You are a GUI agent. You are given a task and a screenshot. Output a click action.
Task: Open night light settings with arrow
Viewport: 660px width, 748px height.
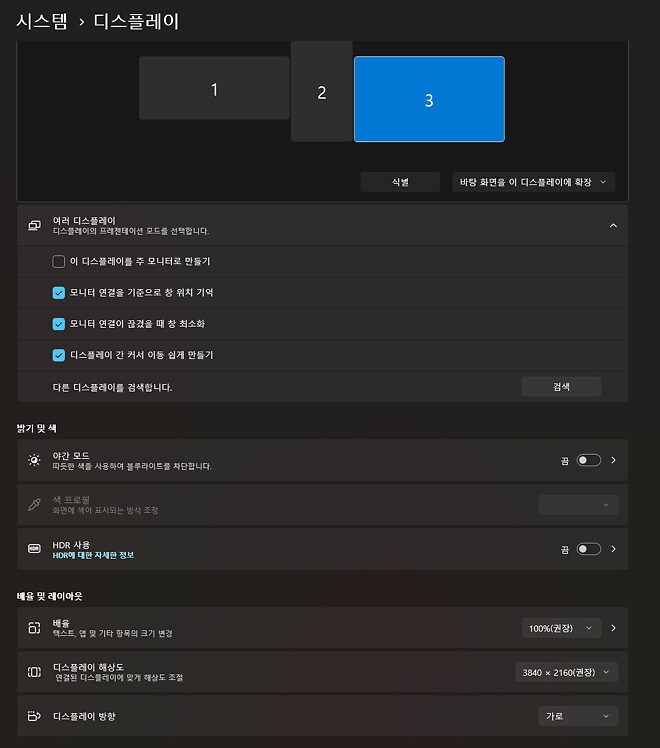pos(613,460)
